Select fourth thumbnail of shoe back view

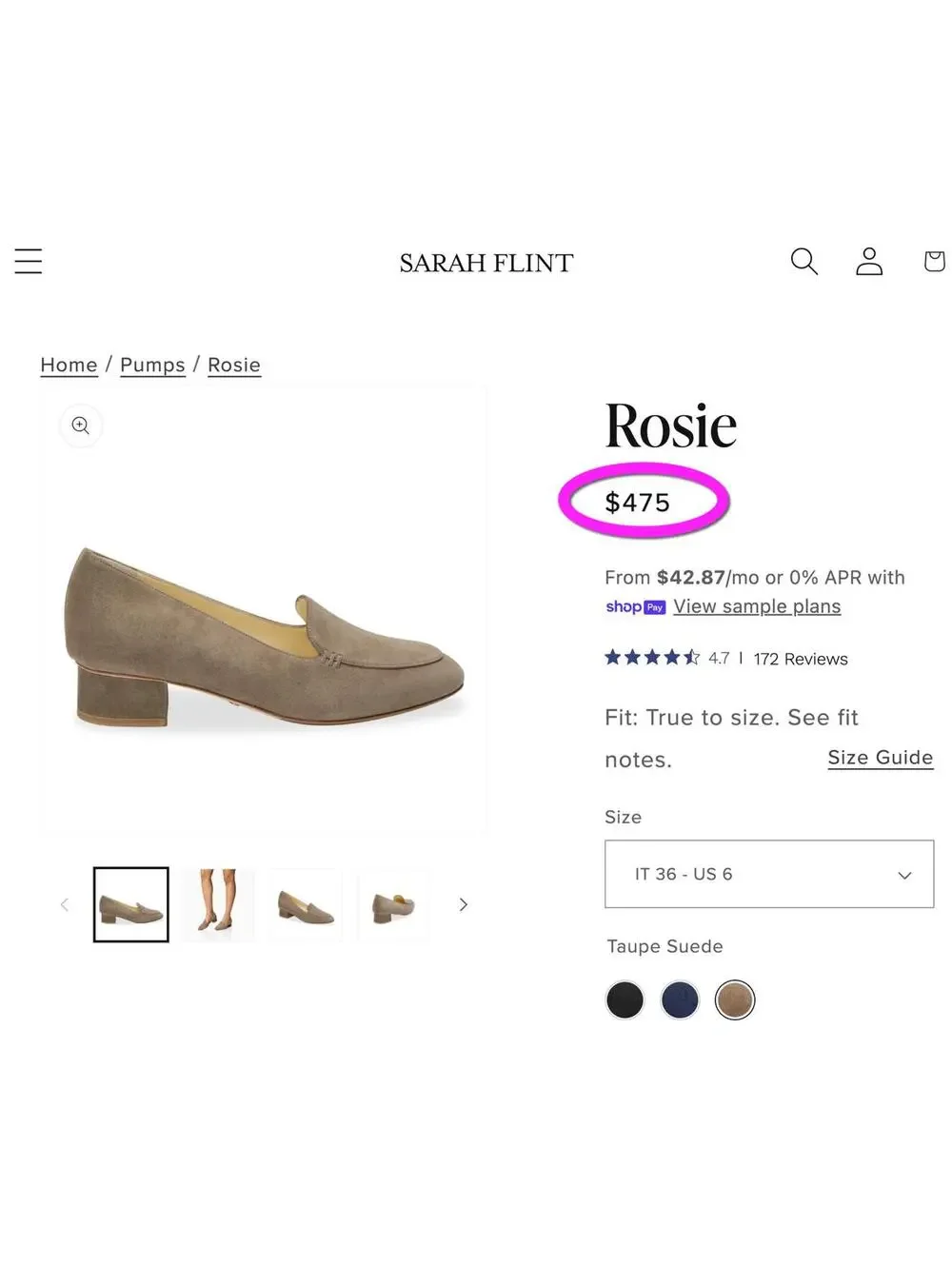click(x=393, y=904)
